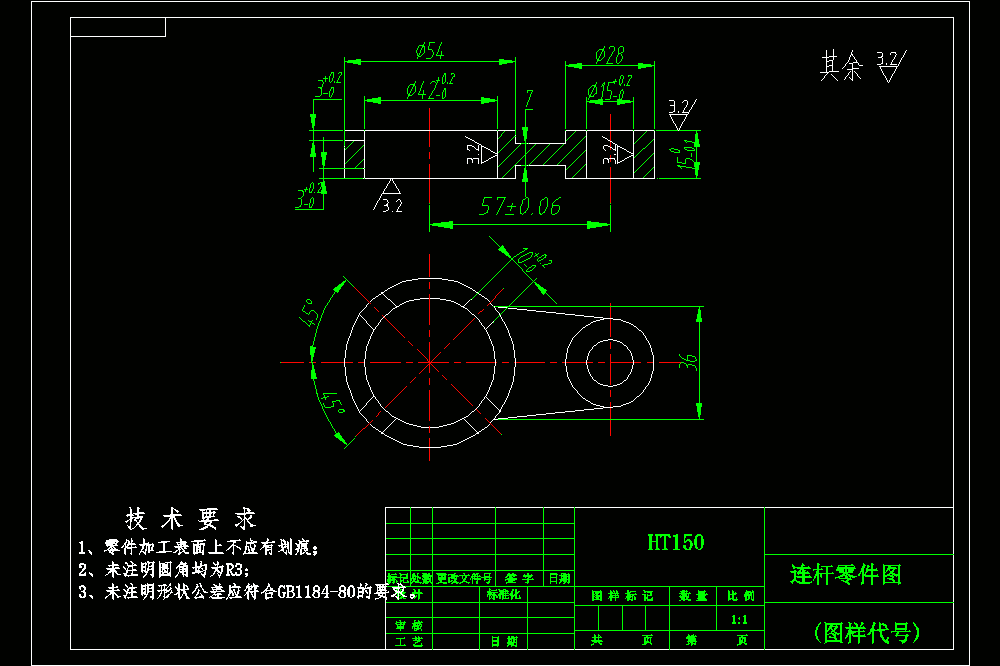The width and height of the screenshot is (1000, 666).
Task: Click the 3.2 roughness symbol under the section view
Action: (388, 196)
